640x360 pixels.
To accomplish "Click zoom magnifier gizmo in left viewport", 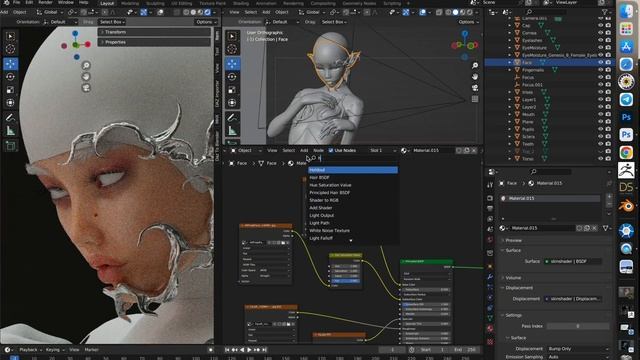I will click(86, 65).
